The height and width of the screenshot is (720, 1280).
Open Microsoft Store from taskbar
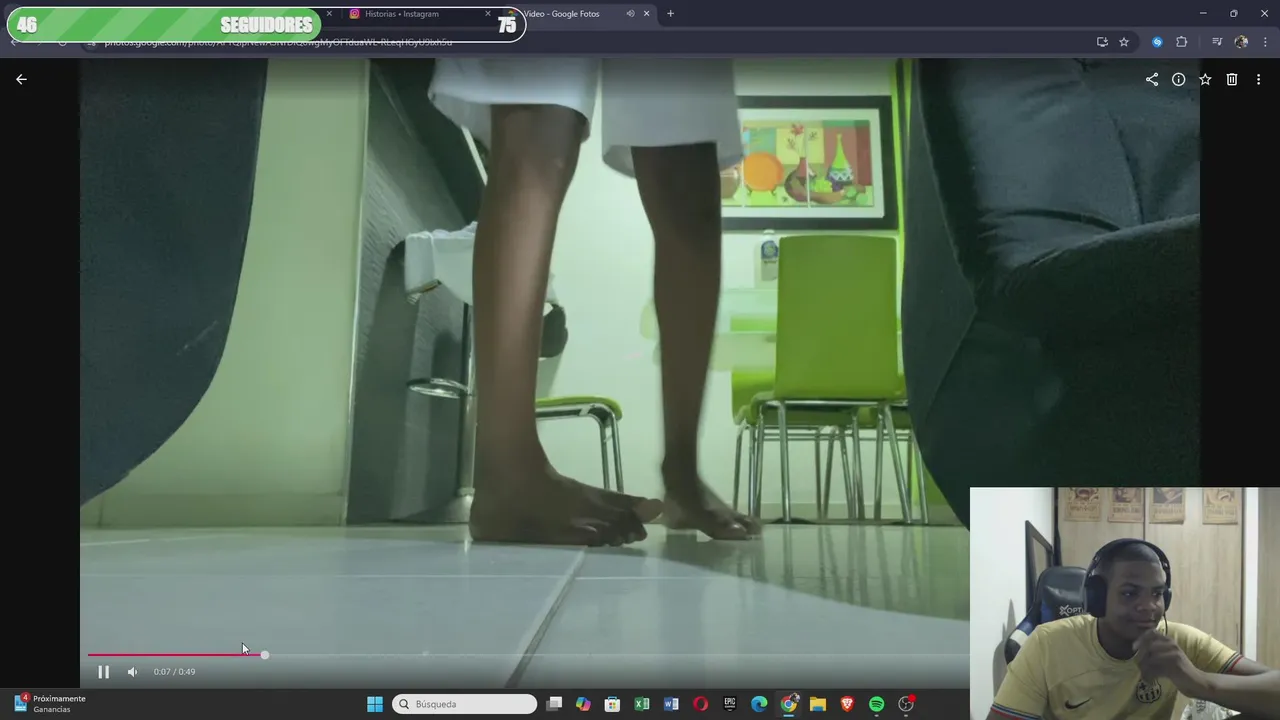click(612, 704)
